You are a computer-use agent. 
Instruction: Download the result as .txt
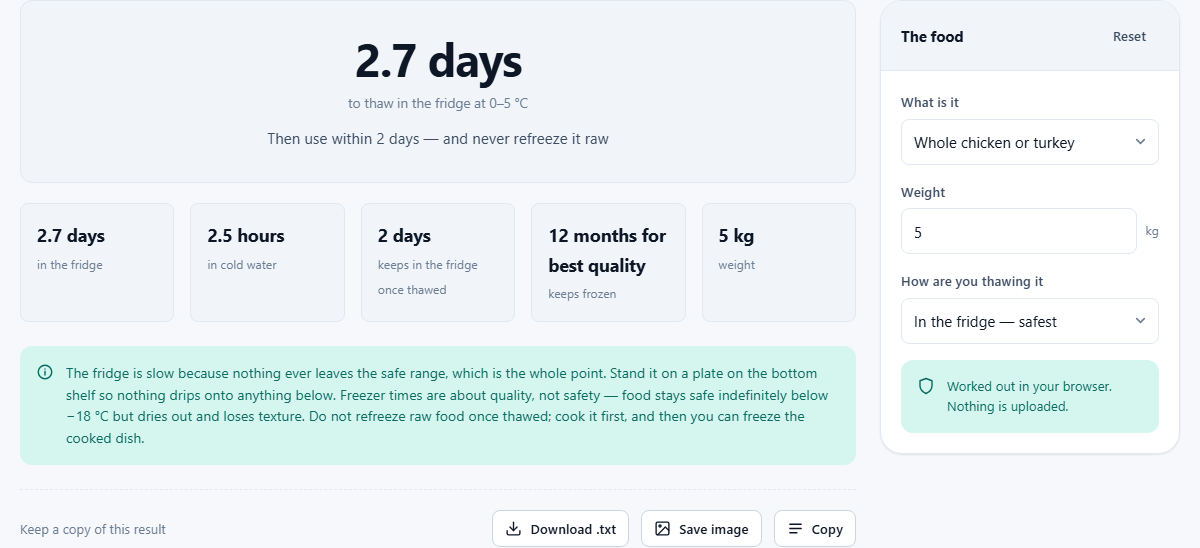560,529
